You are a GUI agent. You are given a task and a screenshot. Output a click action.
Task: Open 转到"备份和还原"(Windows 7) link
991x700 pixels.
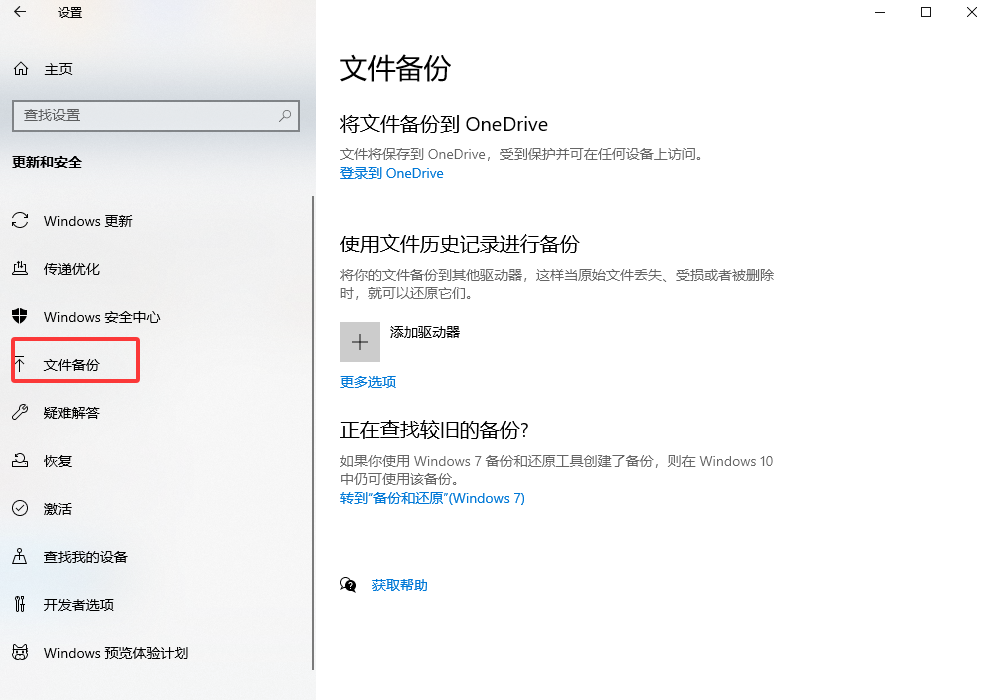pyautogui.click(x=432, y=498)
